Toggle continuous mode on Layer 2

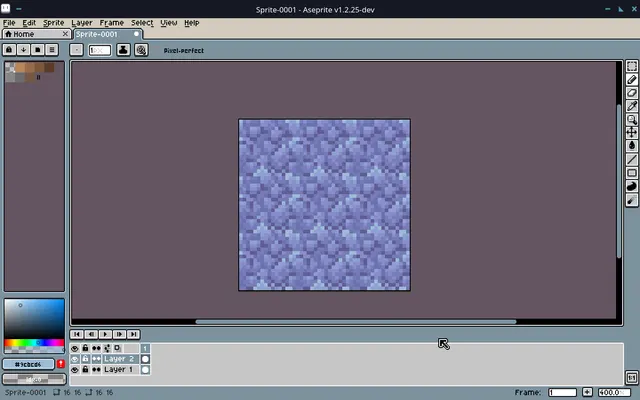tap(96, 359)
